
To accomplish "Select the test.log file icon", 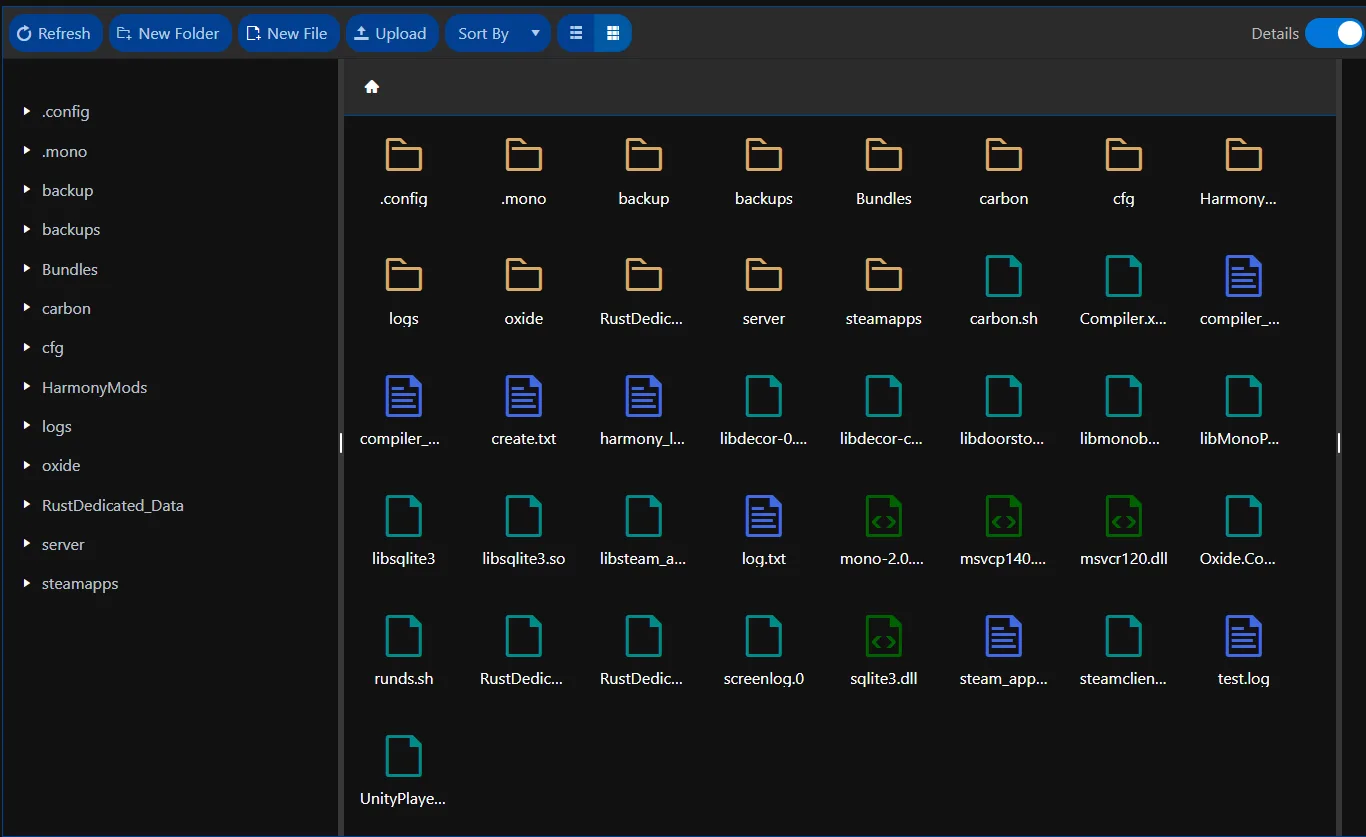I will click(x=1244, y=636).
